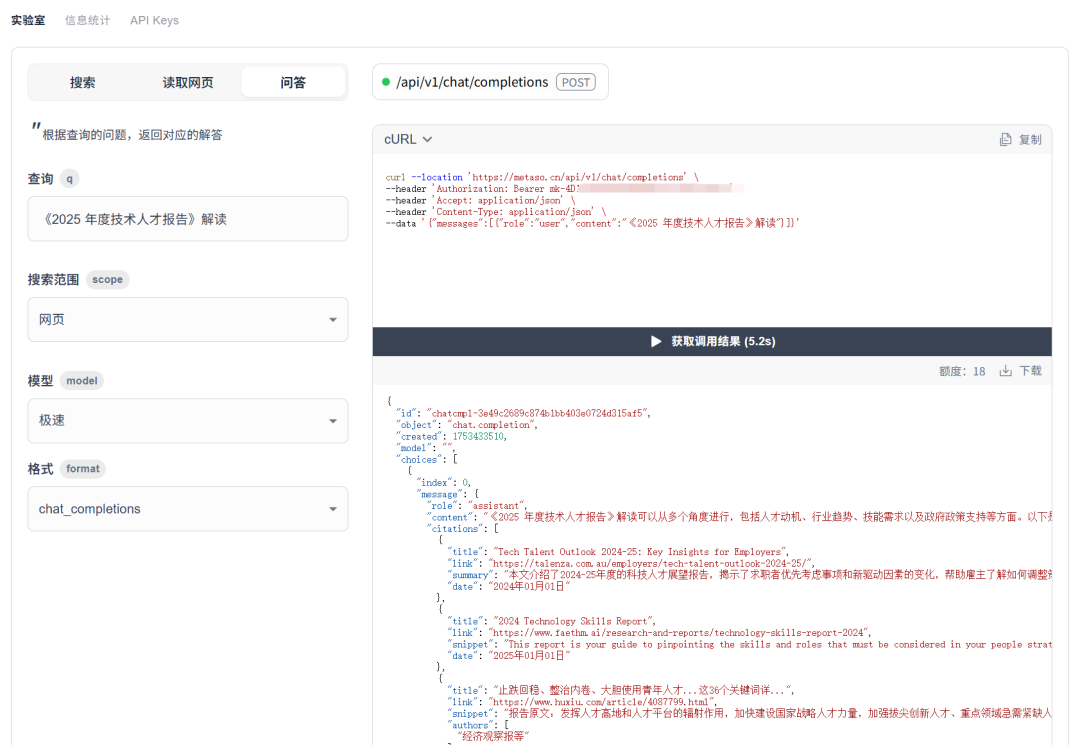This screenshot has height=745, width=1080.
Task: Click the scope badge beside 搜索范围
Action: point(107,280)
